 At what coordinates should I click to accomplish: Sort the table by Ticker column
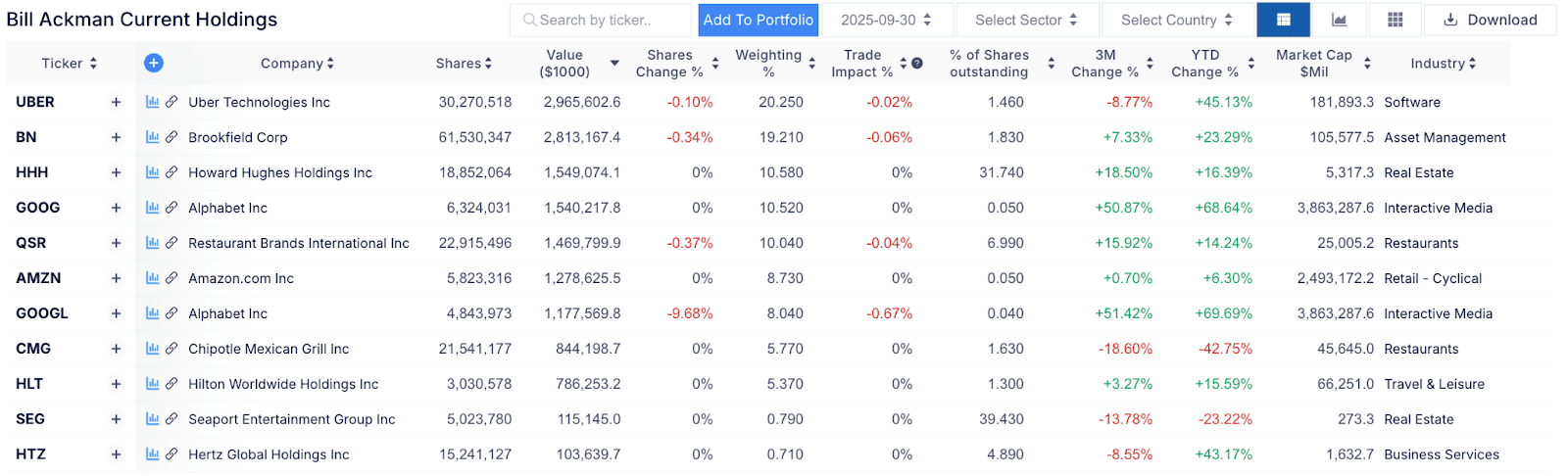coord(69,63)
